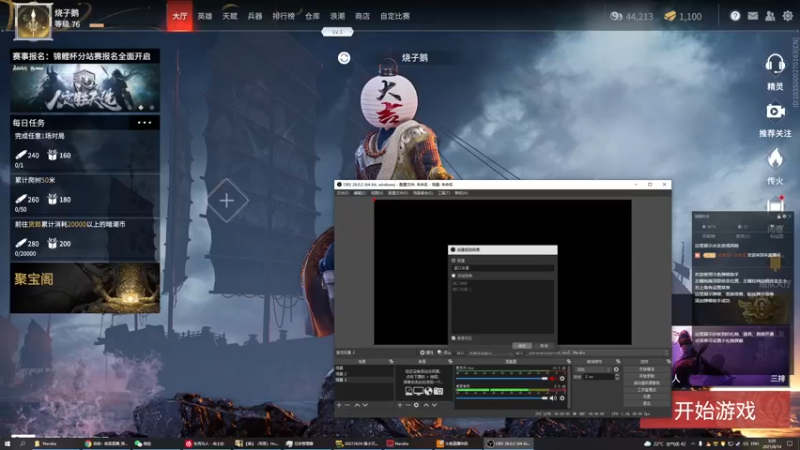Adjust the desktop audio volume slider in OBS
The height and width of the screenshot is (450, 800).
tap(502, 398)
